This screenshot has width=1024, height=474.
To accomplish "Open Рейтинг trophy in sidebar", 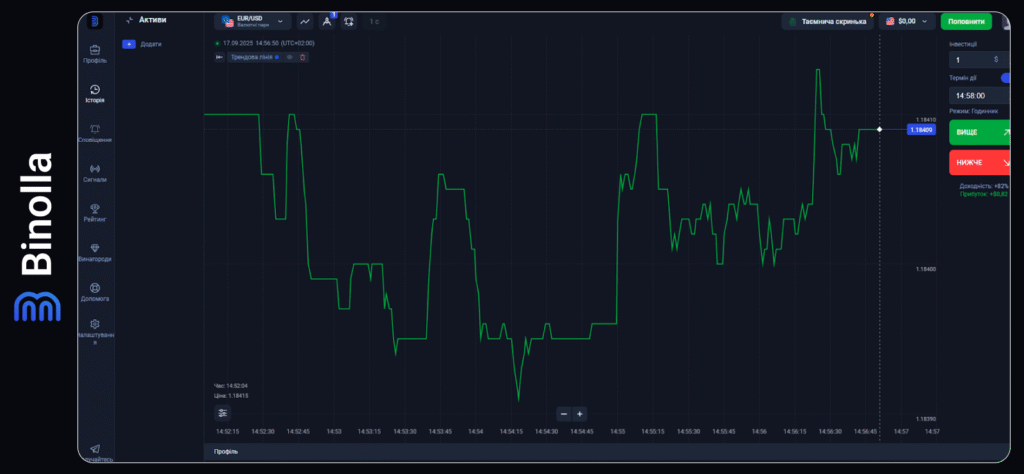I will pyautogui.click(x=95, y=212).
